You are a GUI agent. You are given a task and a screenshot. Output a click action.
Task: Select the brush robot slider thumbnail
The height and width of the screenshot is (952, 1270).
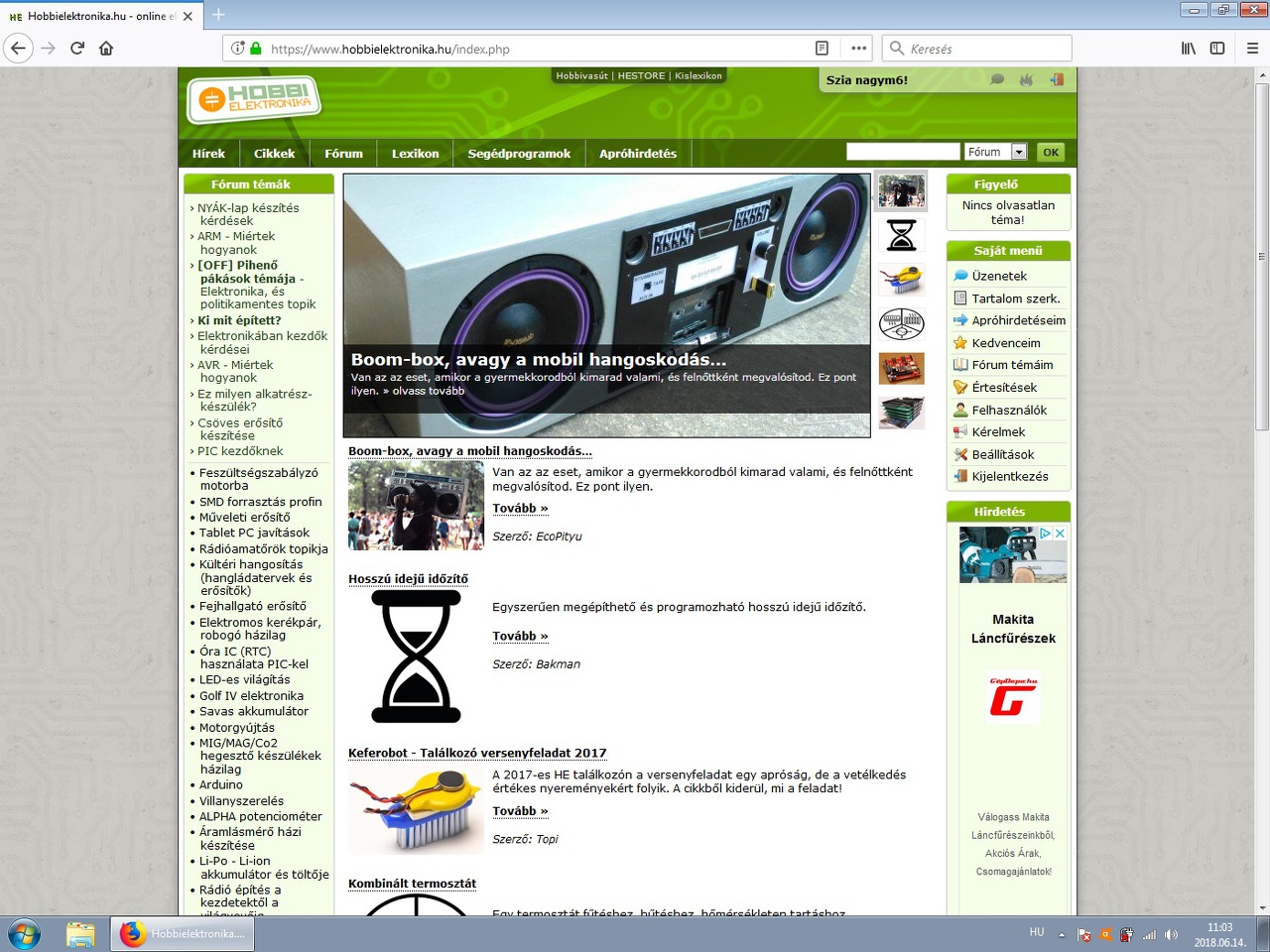[x=901, y=280]
